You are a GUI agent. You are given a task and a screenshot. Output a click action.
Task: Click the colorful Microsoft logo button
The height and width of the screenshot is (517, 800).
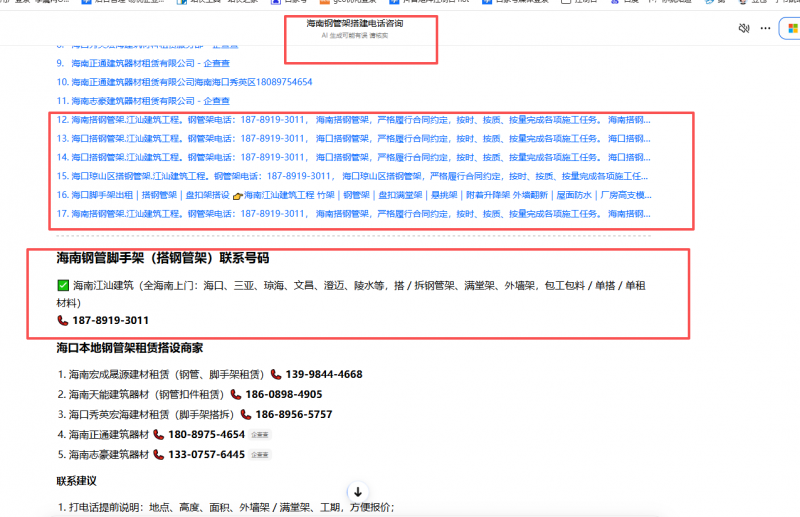(x=792, y=28)
